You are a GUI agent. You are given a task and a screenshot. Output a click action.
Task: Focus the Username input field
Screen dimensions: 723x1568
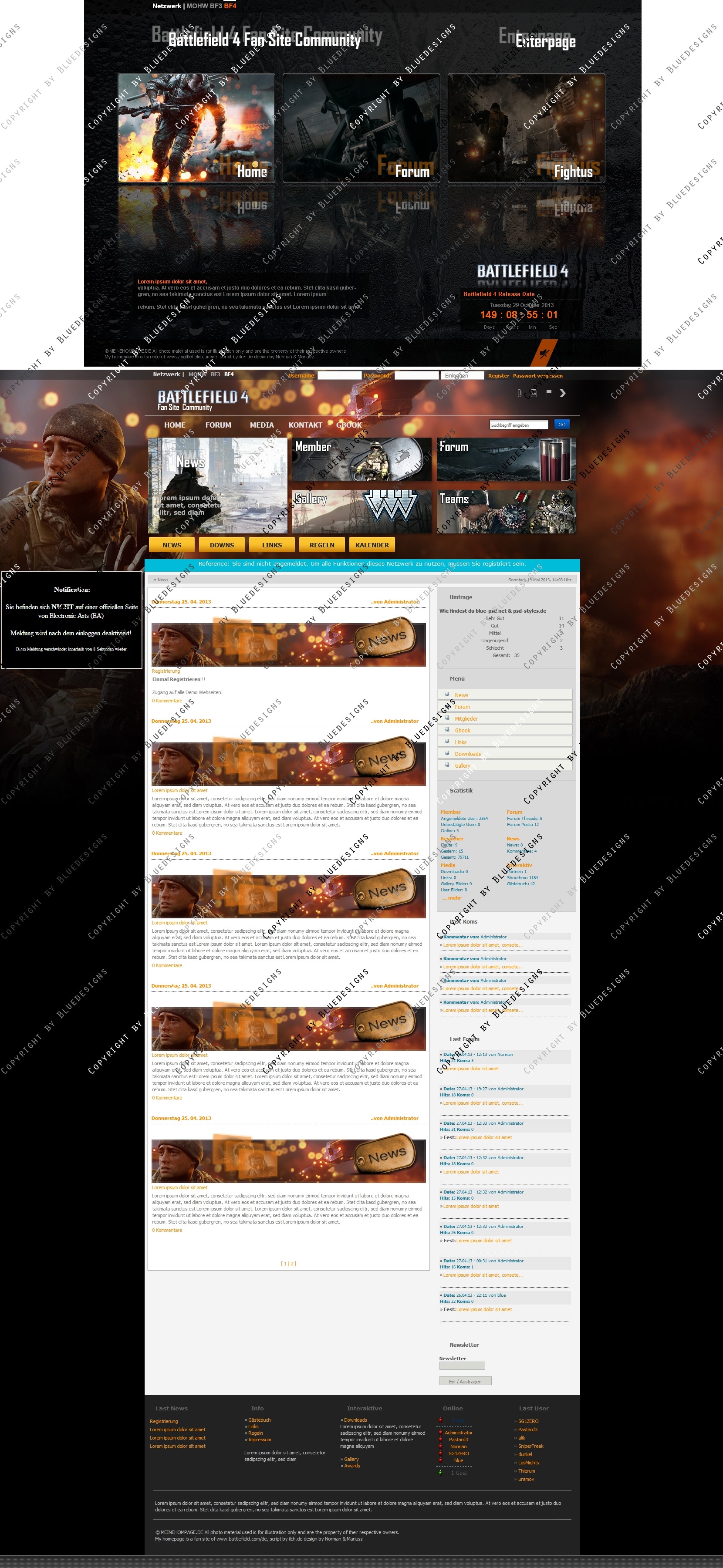coord(339,376)
